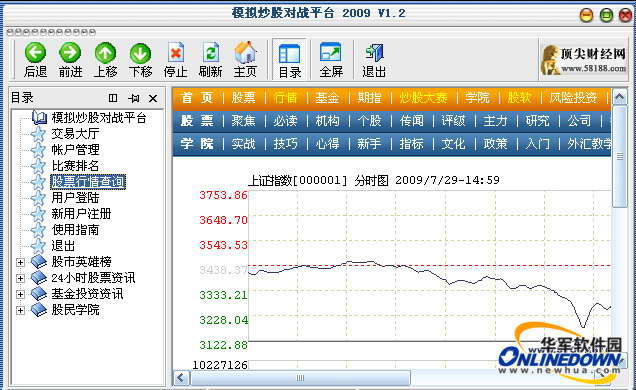Pin the 目录 panel with the pushpin

coord(134,98)
